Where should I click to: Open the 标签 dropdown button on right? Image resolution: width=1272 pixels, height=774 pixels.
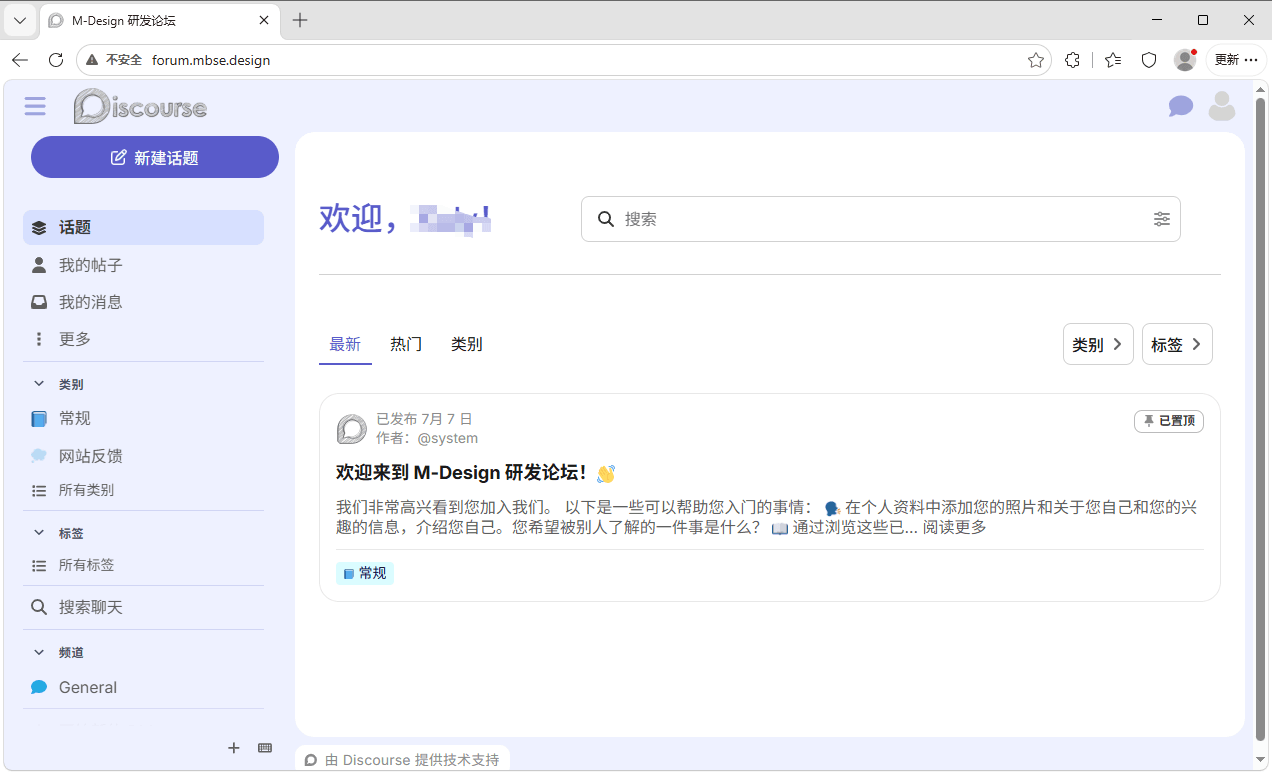(x=1177, y=344)
